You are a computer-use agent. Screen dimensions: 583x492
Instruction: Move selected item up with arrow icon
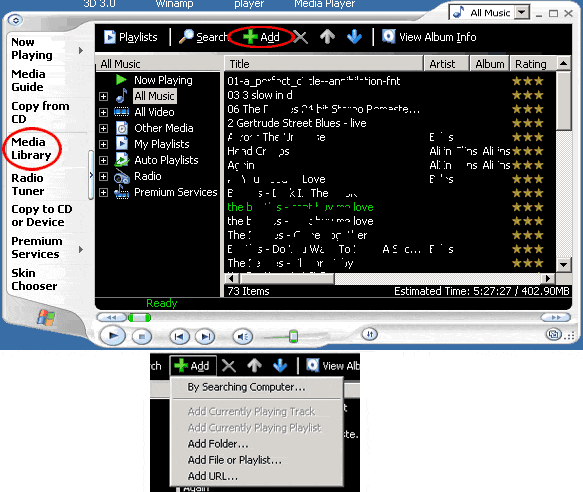coord(327,37)
